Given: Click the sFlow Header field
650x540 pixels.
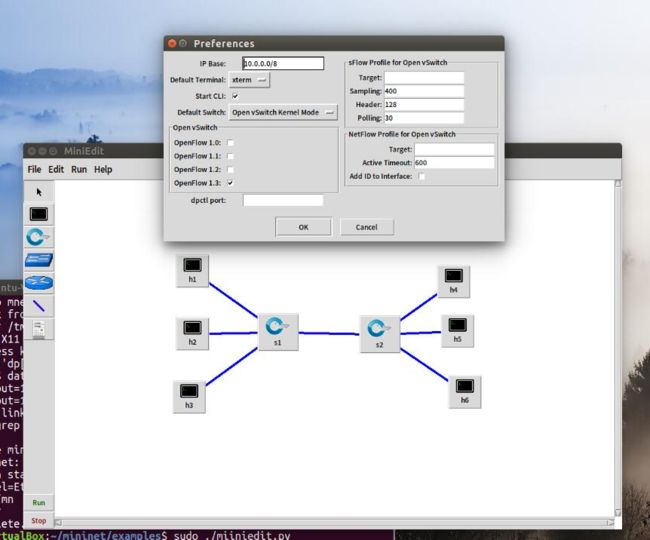Looking at the screenshot, I should (x=424, y=104).
